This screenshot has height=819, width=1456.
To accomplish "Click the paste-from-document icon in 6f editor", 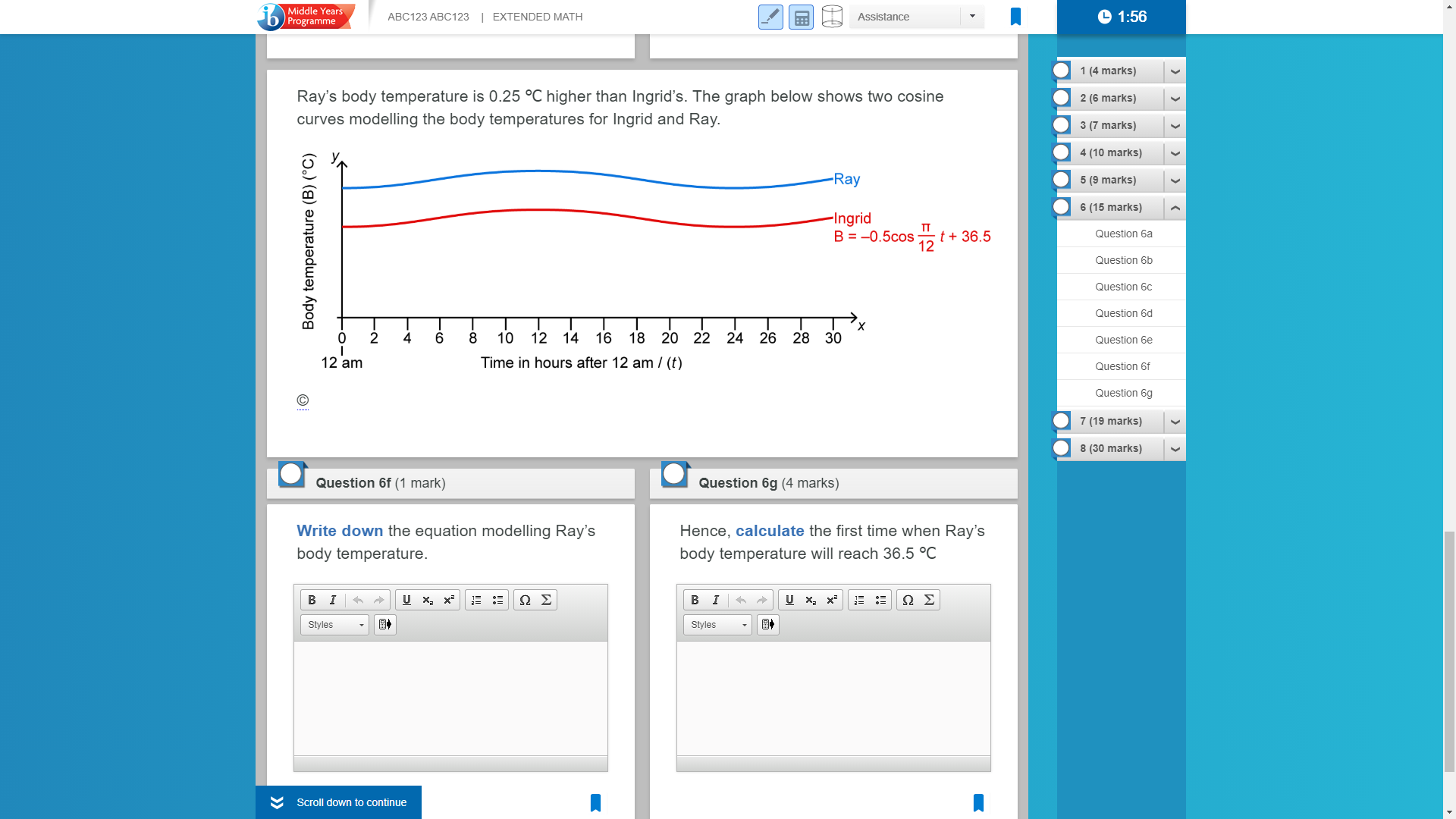I will click(385, 625).
